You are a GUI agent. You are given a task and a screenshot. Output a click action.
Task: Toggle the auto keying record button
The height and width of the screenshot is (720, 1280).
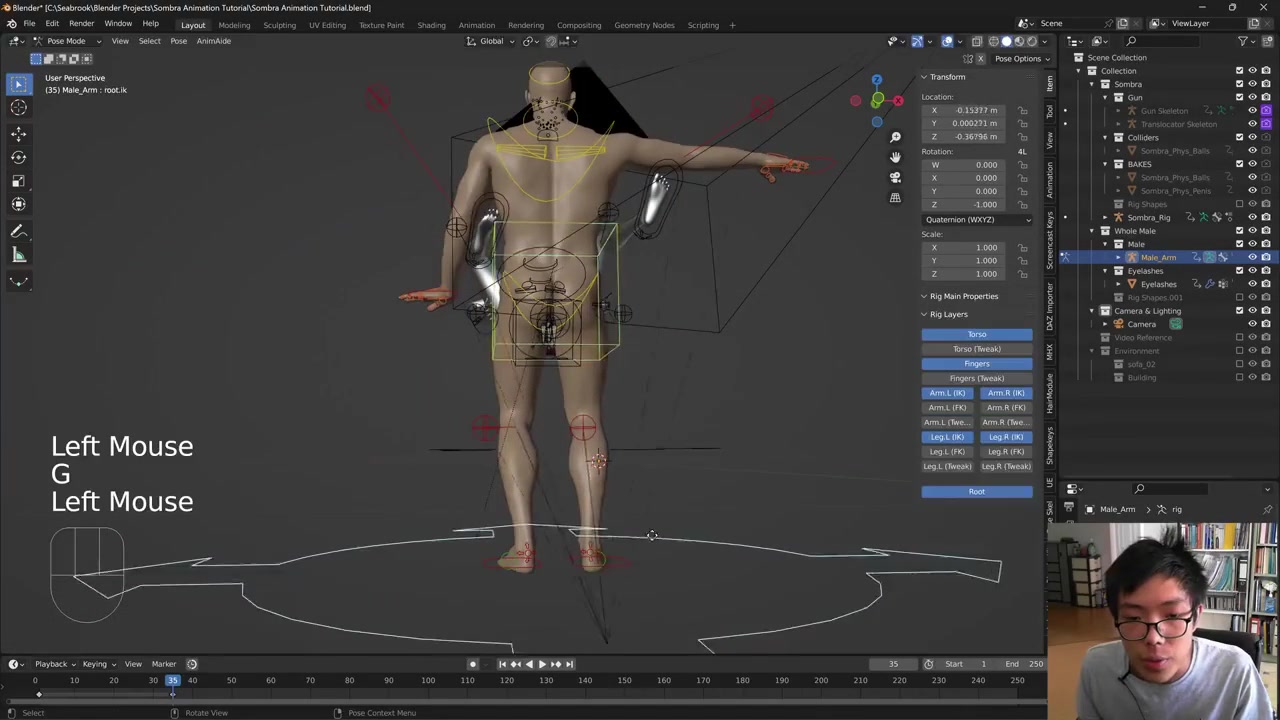coord(473,664)
